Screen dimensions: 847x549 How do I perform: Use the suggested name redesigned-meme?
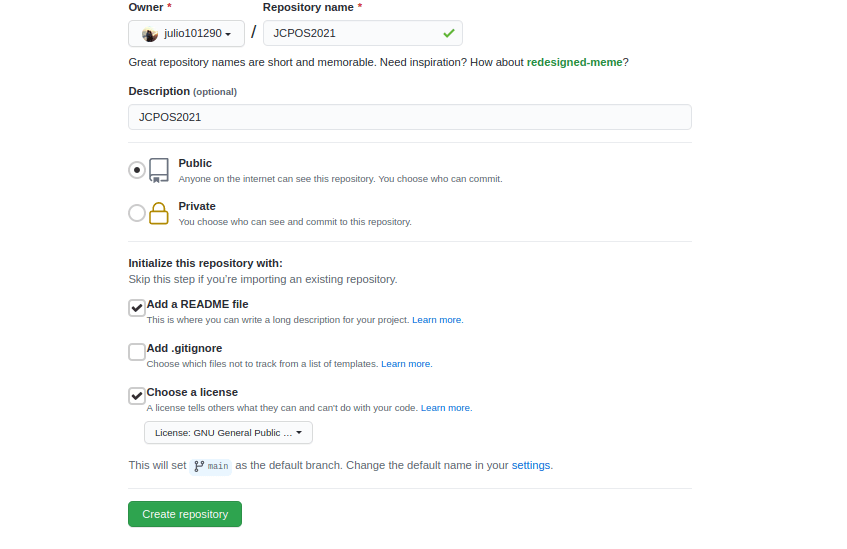tap(574, 62)
